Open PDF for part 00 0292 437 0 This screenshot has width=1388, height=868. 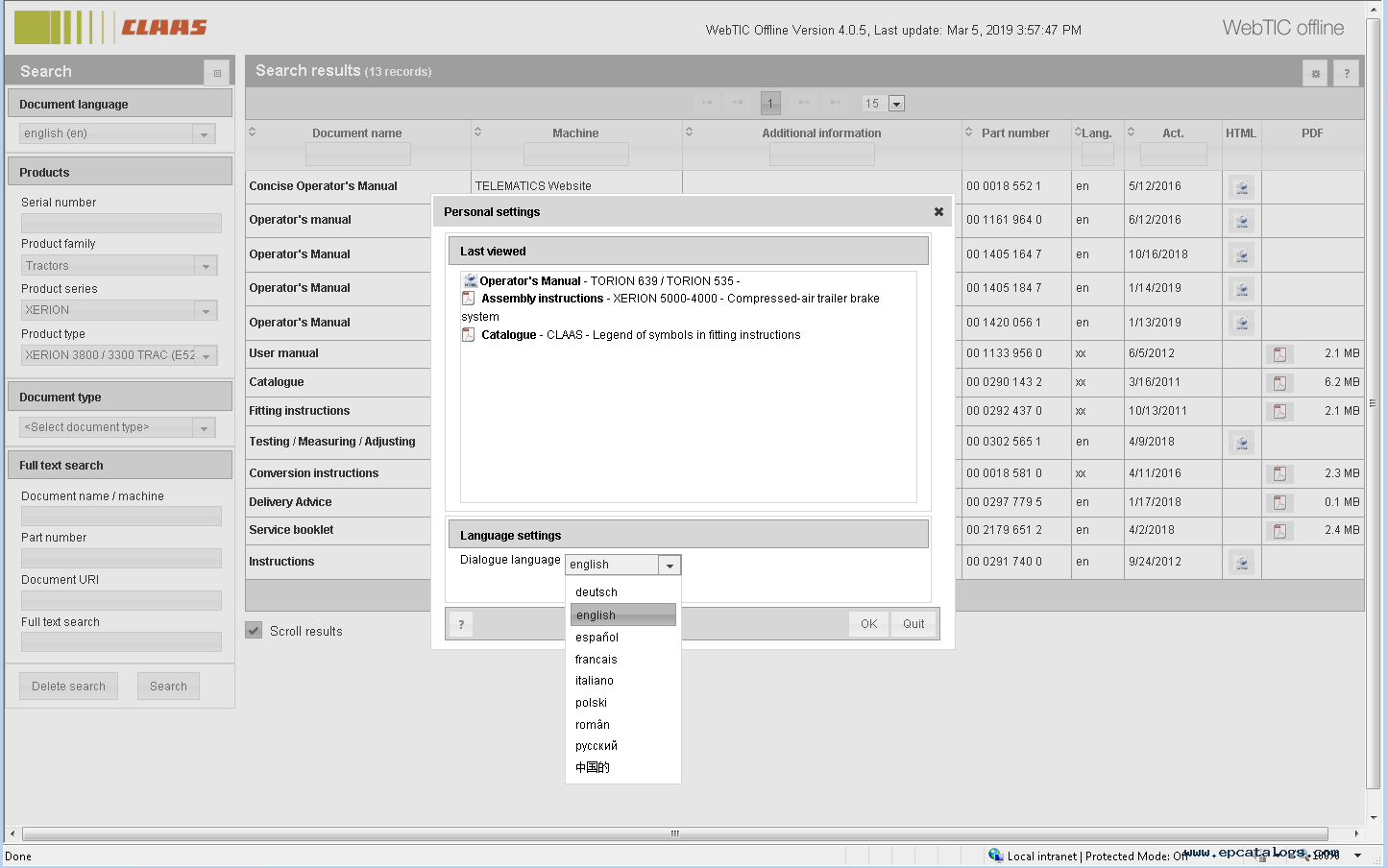click(1279, 412)
